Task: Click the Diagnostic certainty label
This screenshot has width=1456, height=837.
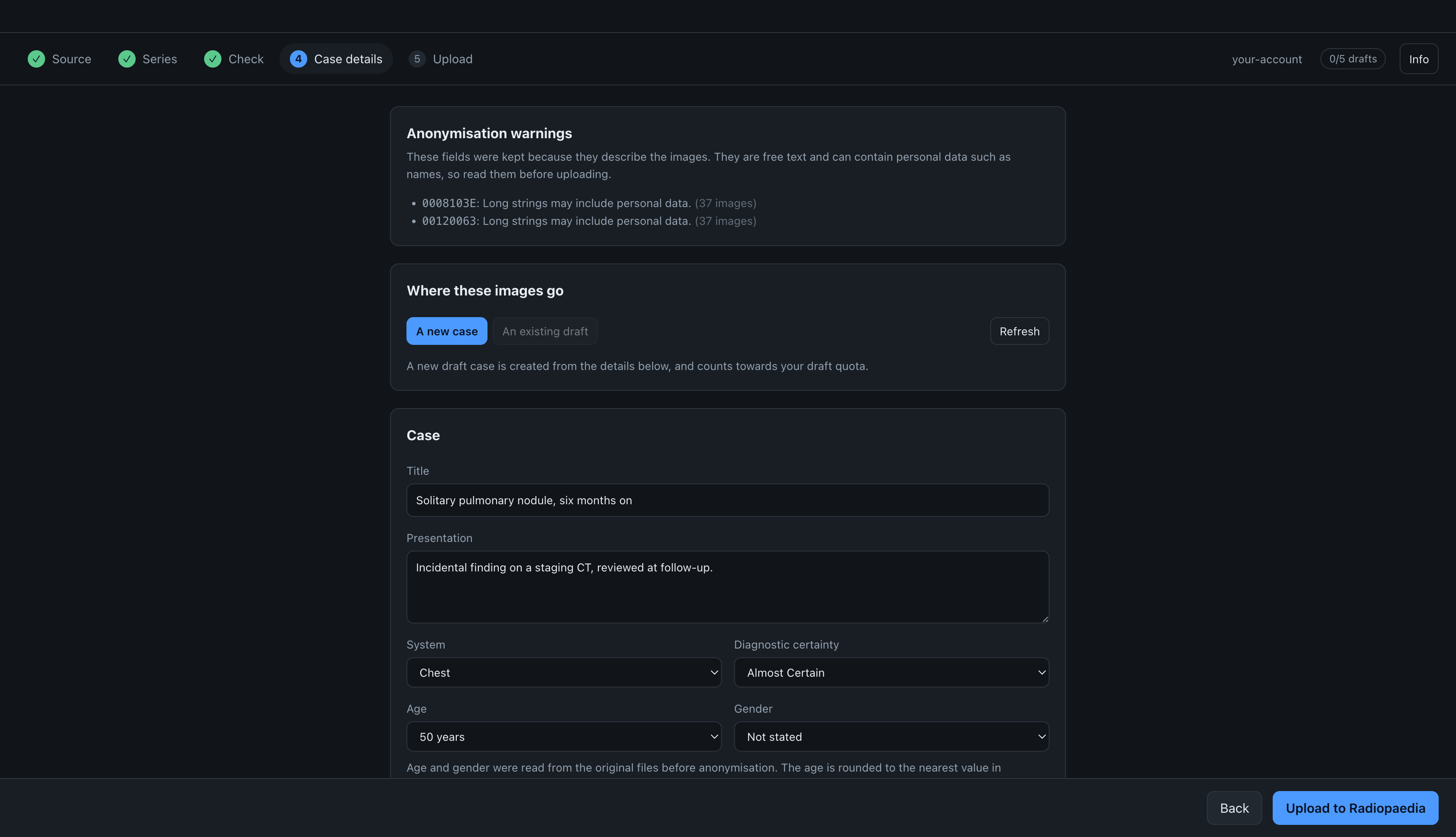Action: pyautogui.click(x=786, y=645)
